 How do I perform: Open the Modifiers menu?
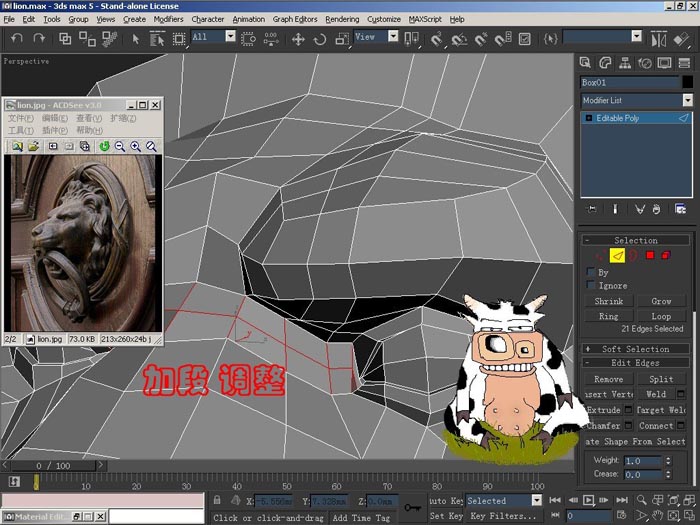pos(168,19)
